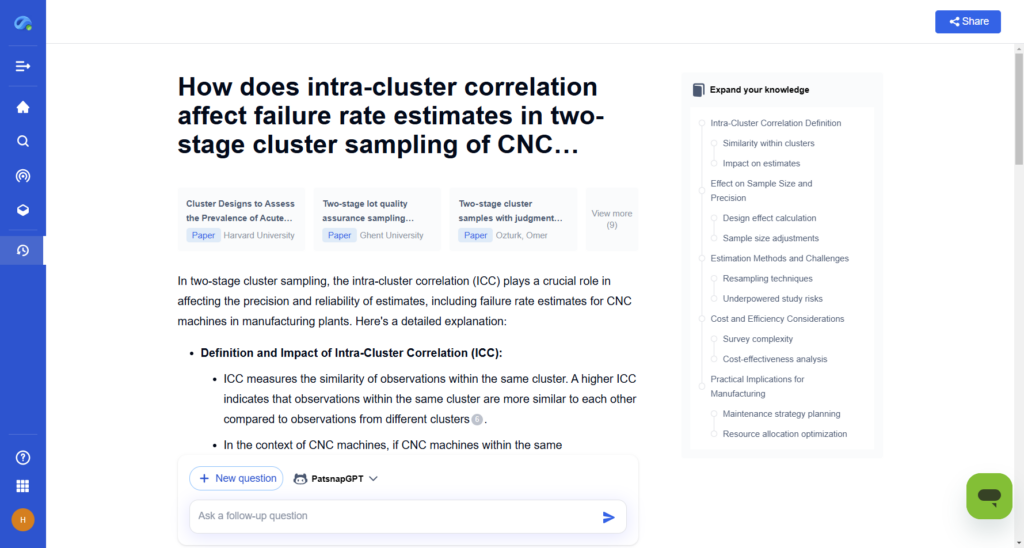Open the green chat support widget
Screen dimensions: 1024x548
tap(989, 495)
